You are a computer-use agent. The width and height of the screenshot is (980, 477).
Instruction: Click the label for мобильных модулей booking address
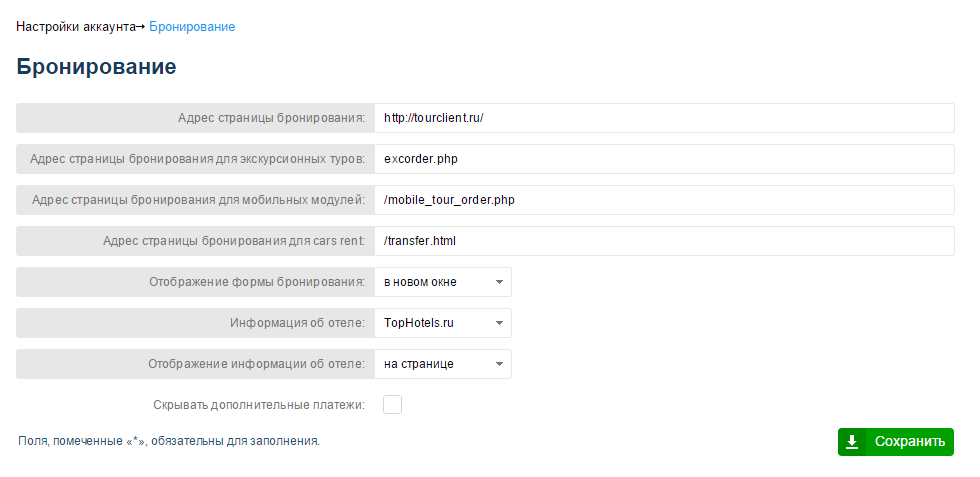[199, 200]
